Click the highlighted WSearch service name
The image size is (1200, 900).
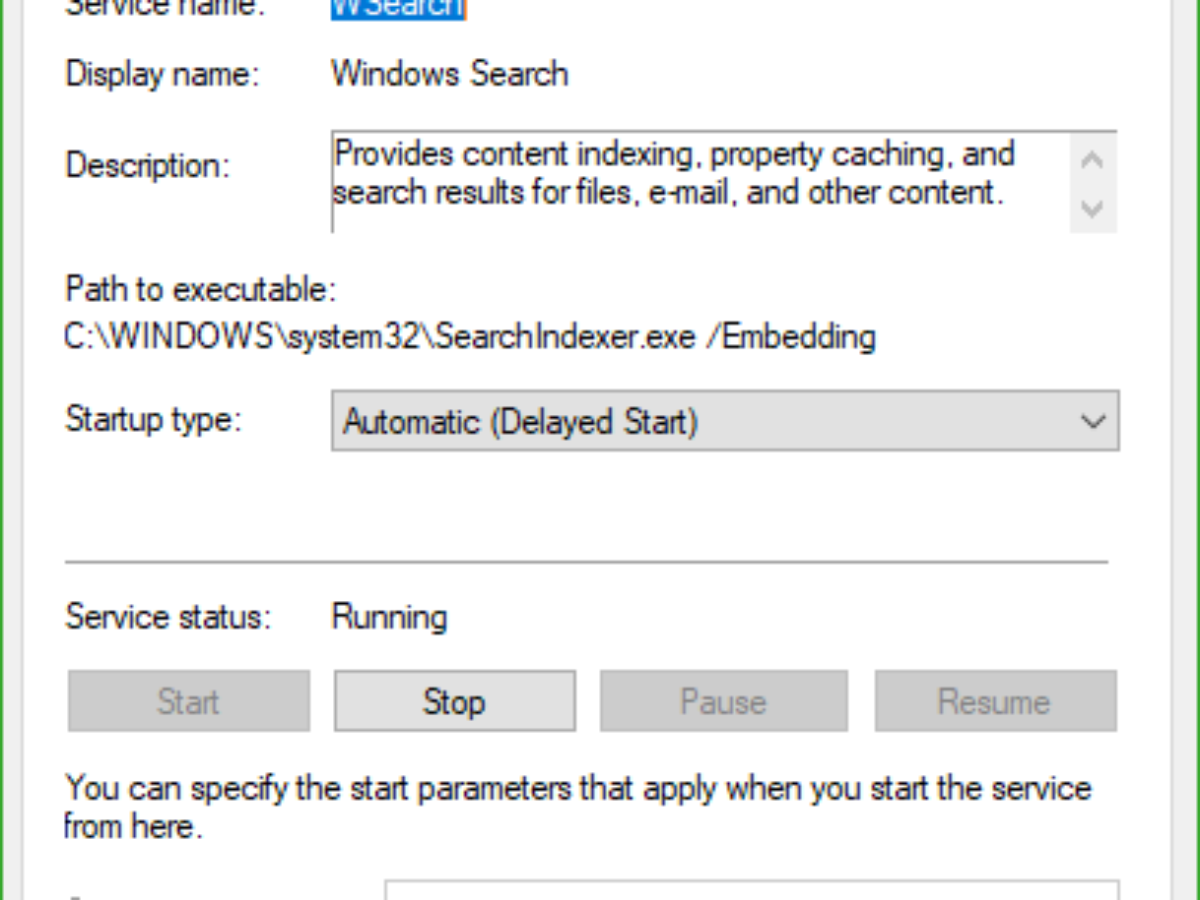[x=398, y=10]
